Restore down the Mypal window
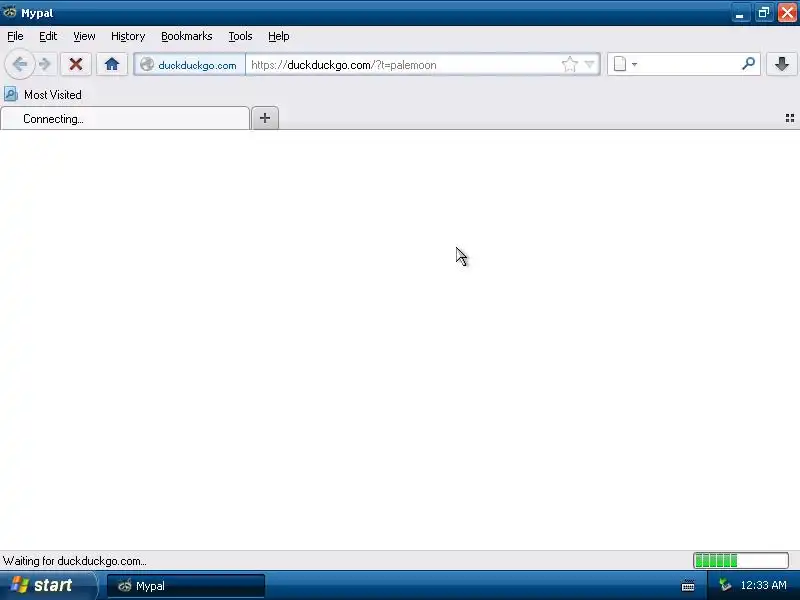 [x=763, y=13]
